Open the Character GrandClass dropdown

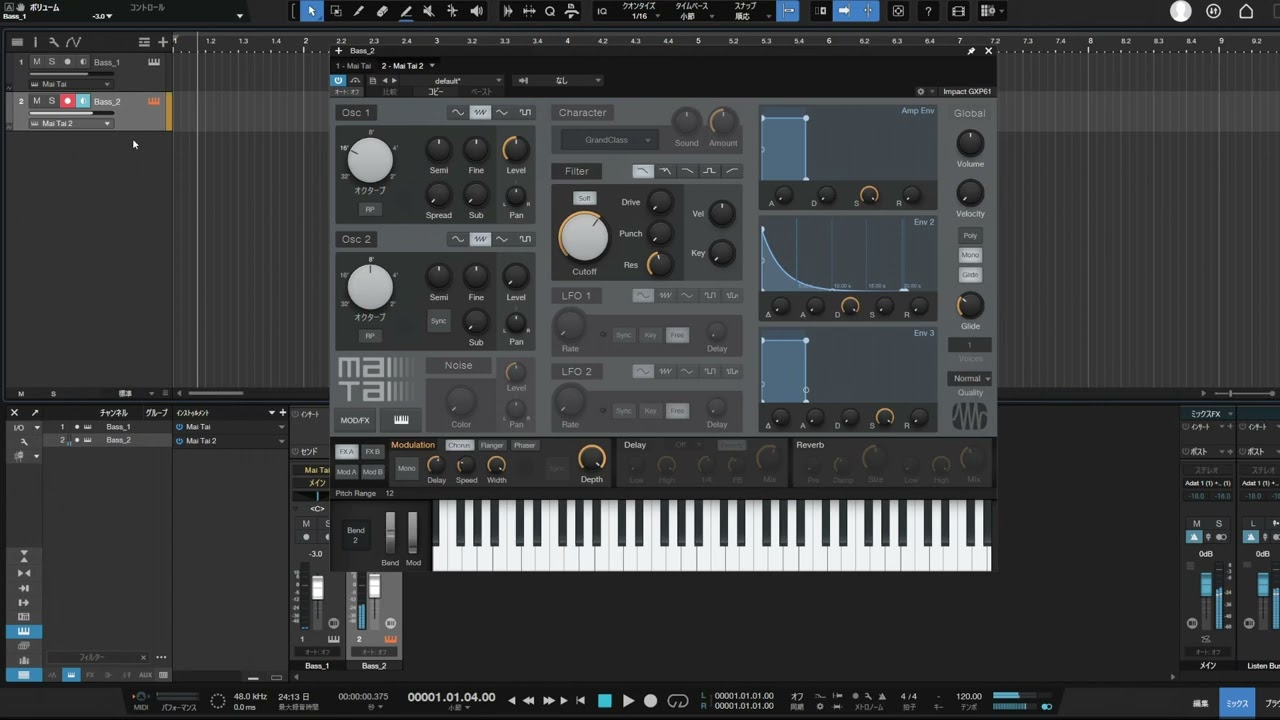pos(609,140)
